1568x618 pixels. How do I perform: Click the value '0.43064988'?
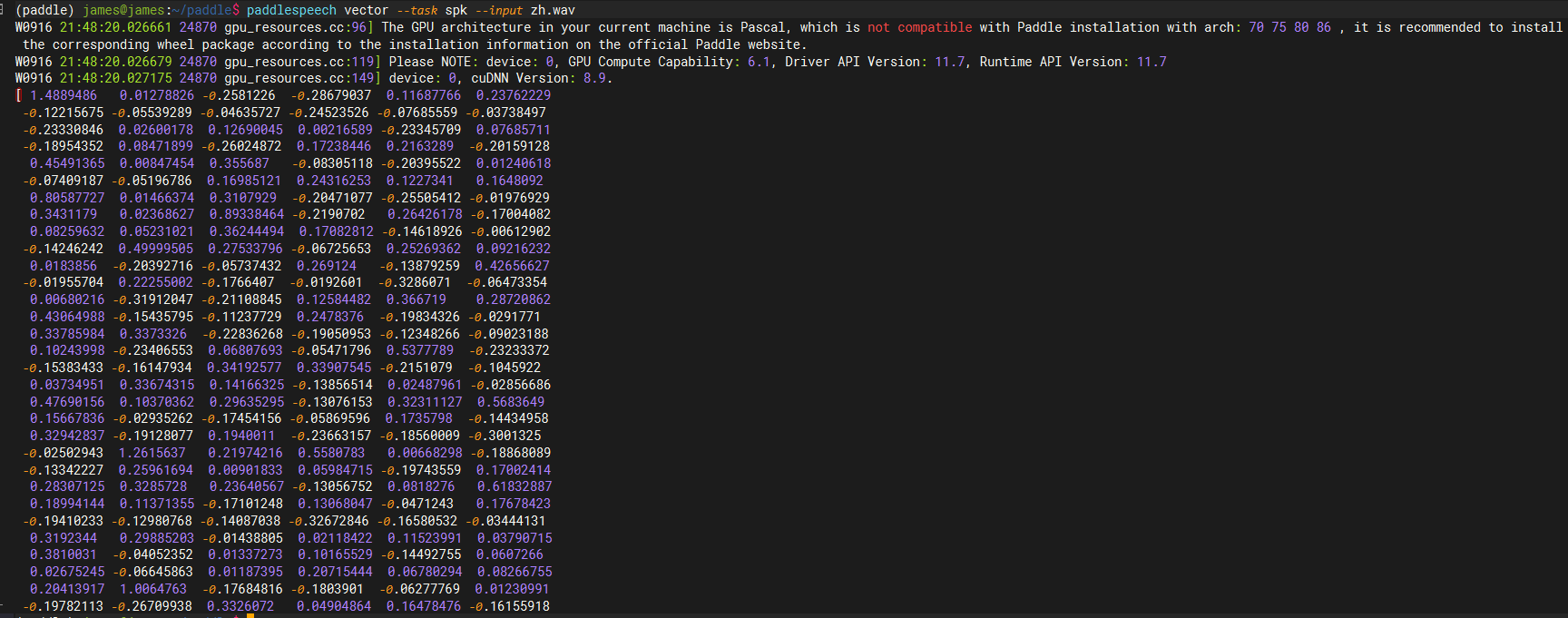click(67, 317)
